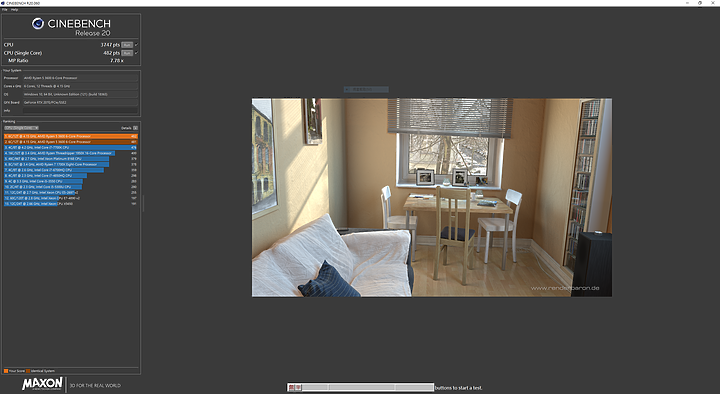Select the Ryzen Threadripper 1950X ranking row

click(x=71, y=153)
